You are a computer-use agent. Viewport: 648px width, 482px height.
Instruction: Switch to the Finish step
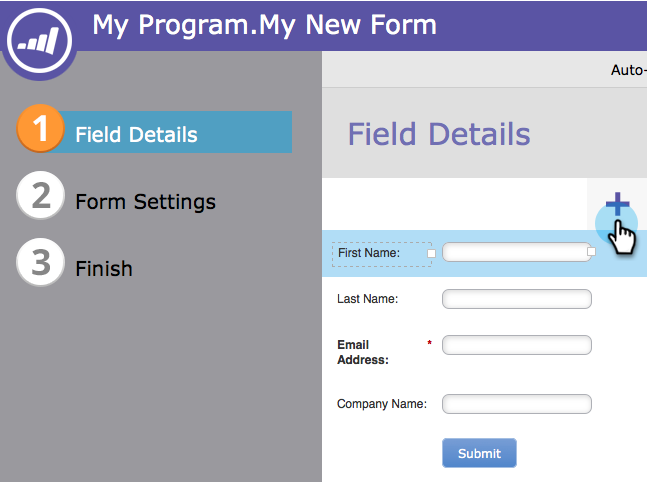(x=104, y=268)
